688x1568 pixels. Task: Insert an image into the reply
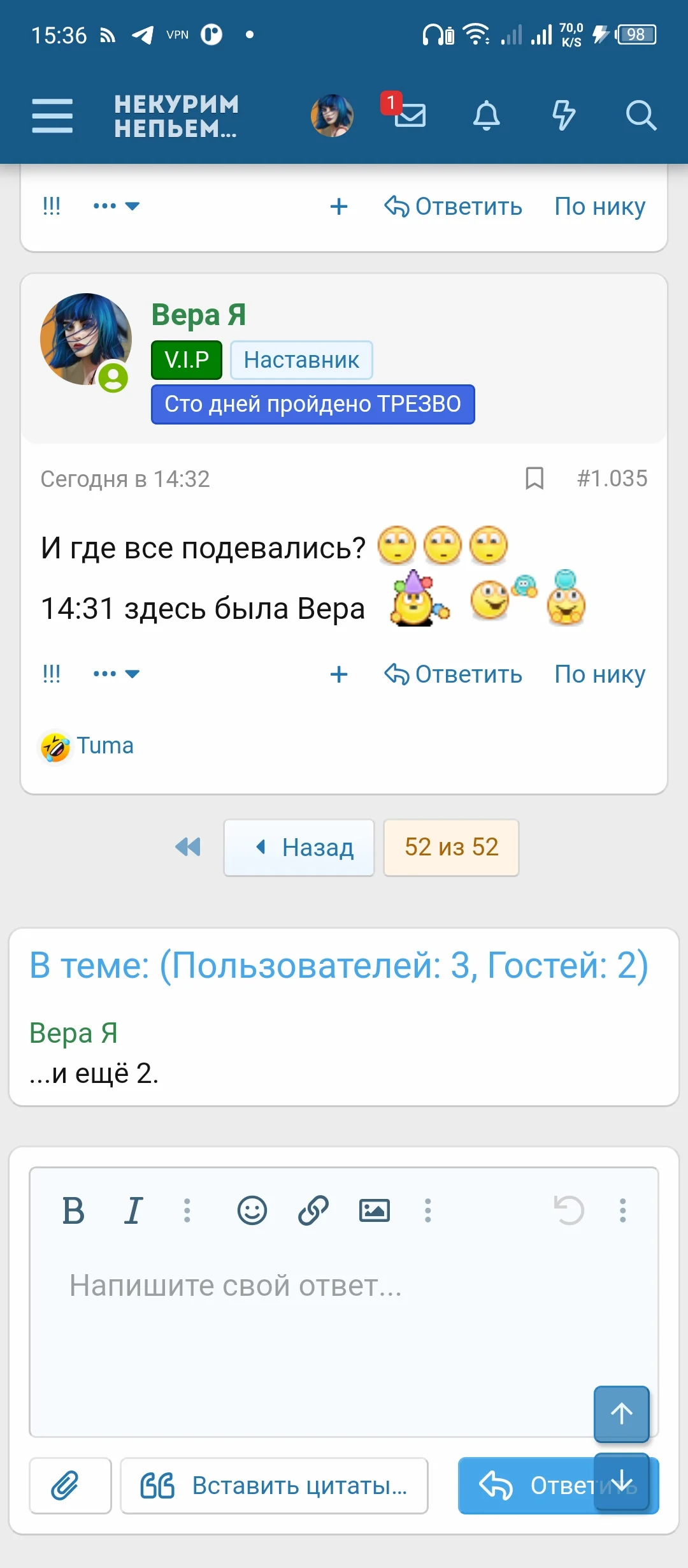pyautogui.click(x=375, y=1209)
